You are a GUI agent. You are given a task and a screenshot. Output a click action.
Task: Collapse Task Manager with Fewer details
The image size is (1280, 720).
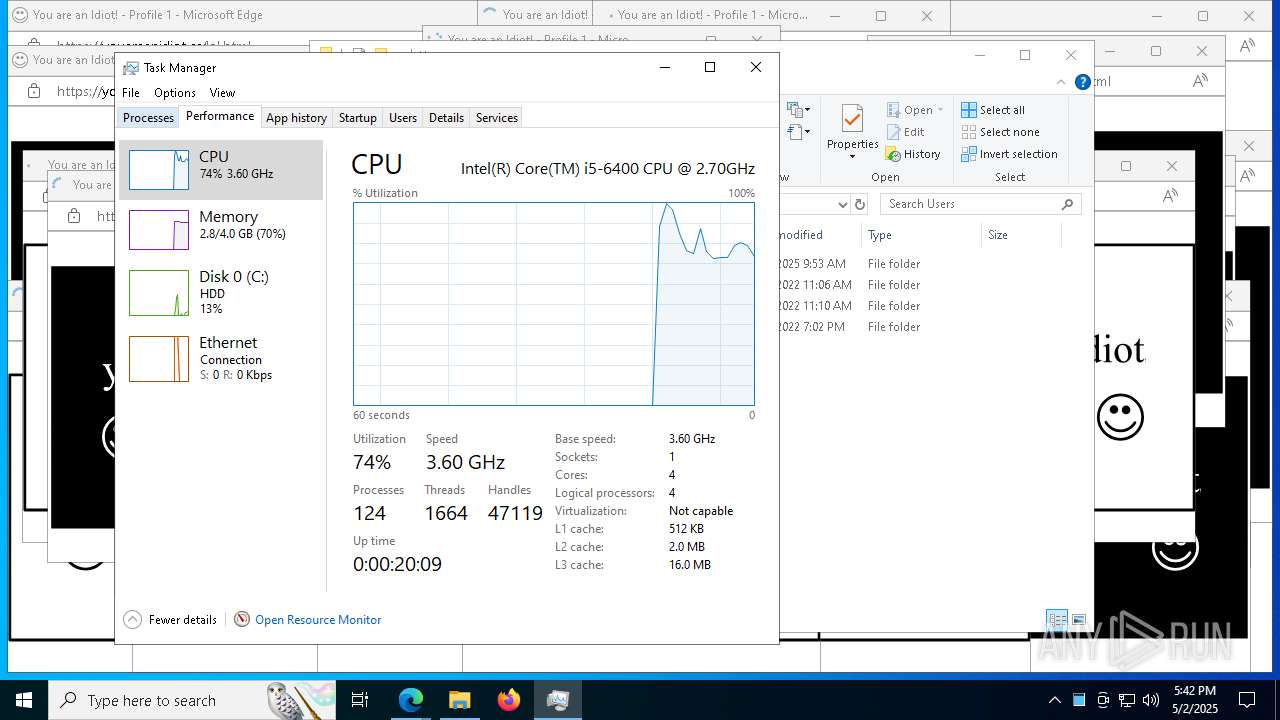click(x=170, y=620)
